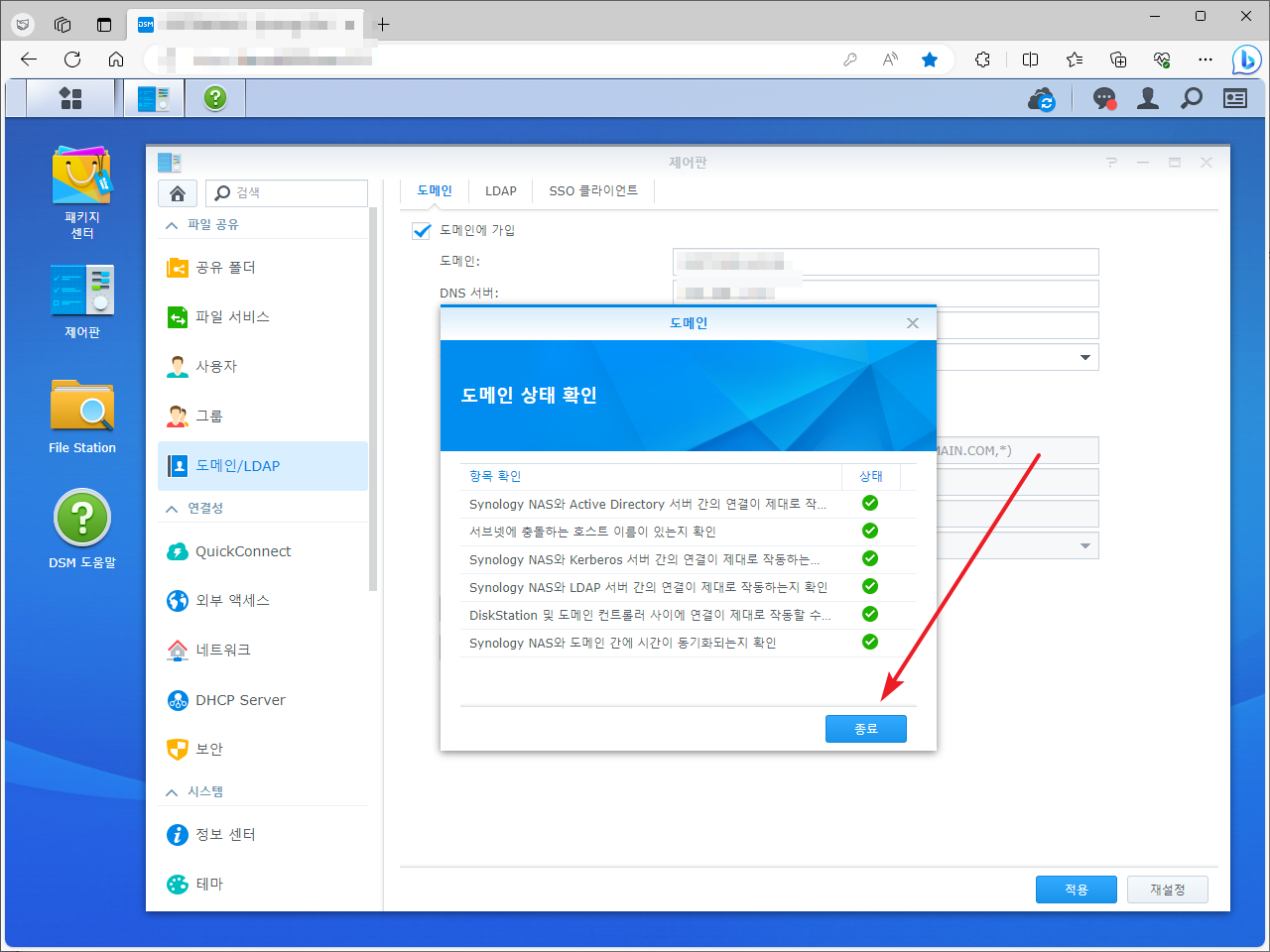
Task: Click the 항목 확인 column header
Action: pyautogui.click(x=651, y=476)
